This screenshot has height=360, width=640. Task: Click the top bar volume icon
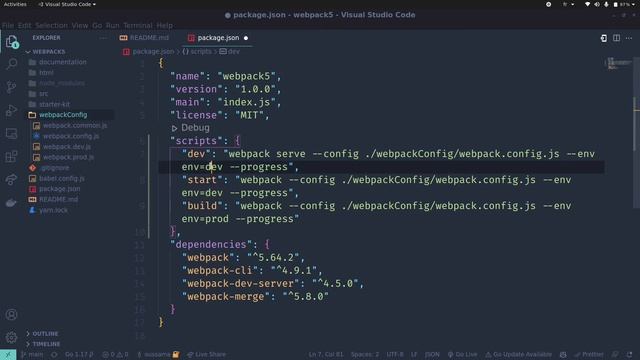597,4
